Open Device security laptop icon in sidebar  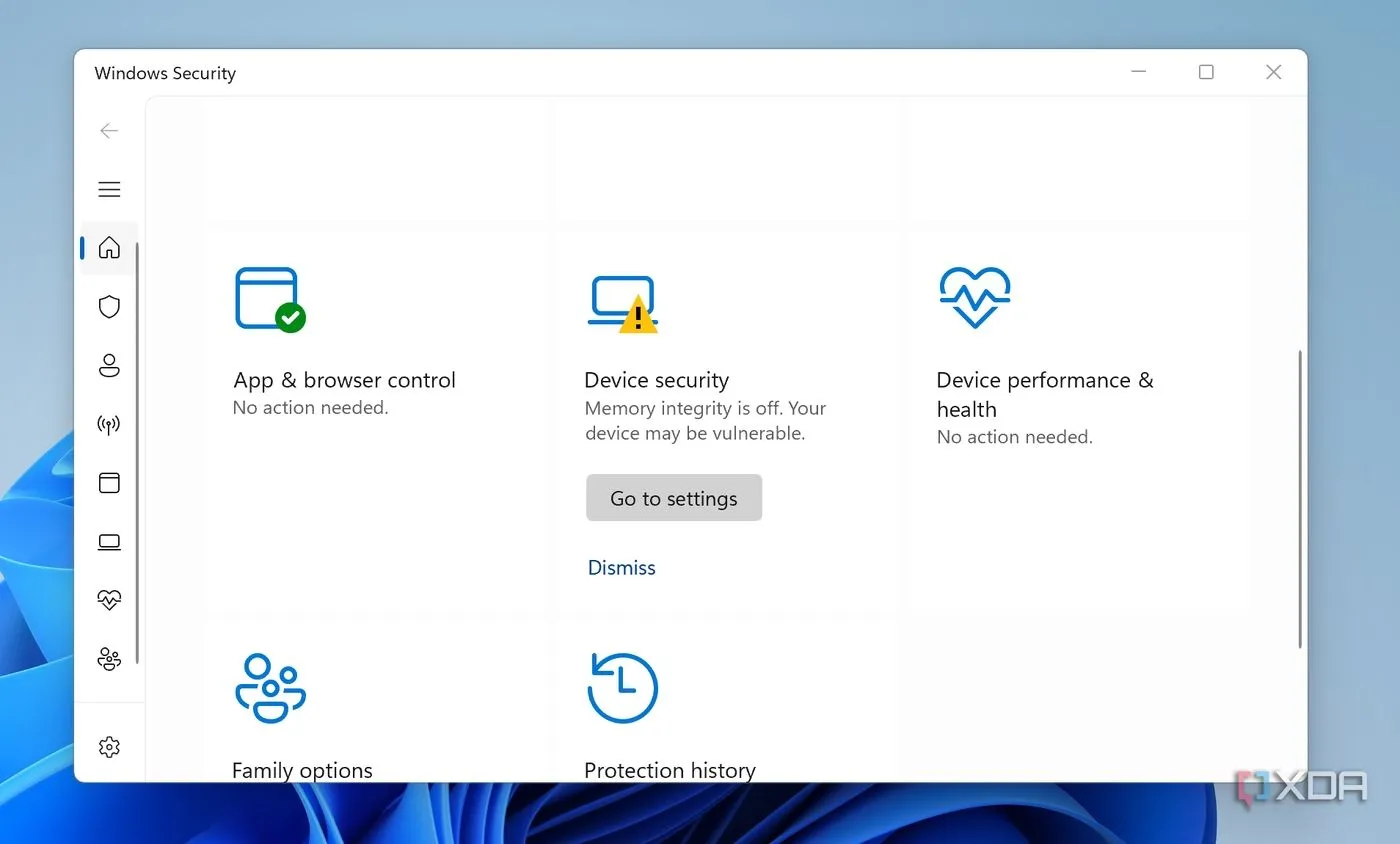pos(109,542)
